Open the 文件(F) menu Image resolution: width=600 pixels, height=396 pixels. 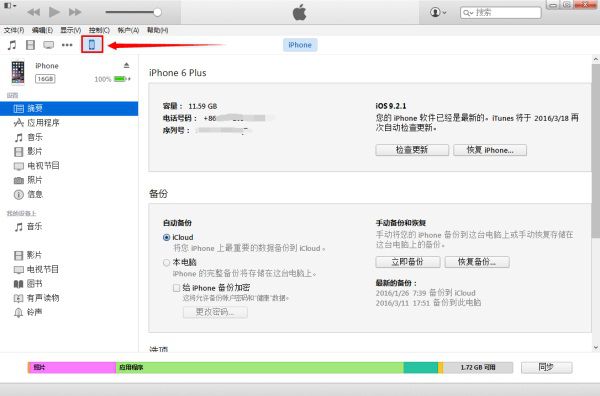click(14, 30)
